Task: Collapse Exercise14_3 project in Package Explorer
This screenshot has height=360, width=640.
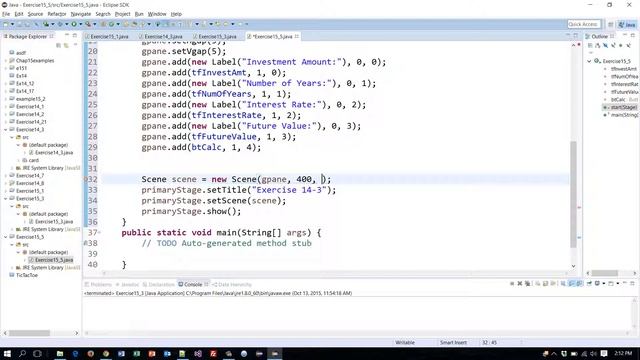Action: coord(6,129)
